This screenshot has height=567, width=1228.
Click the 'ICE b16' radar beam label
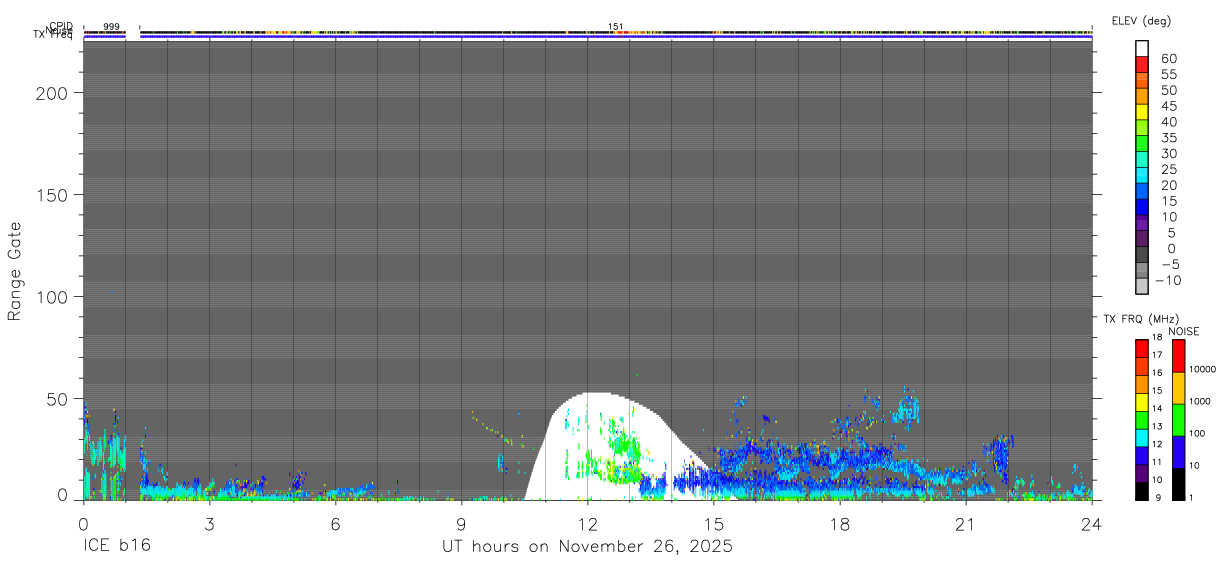tap(117, 547)
